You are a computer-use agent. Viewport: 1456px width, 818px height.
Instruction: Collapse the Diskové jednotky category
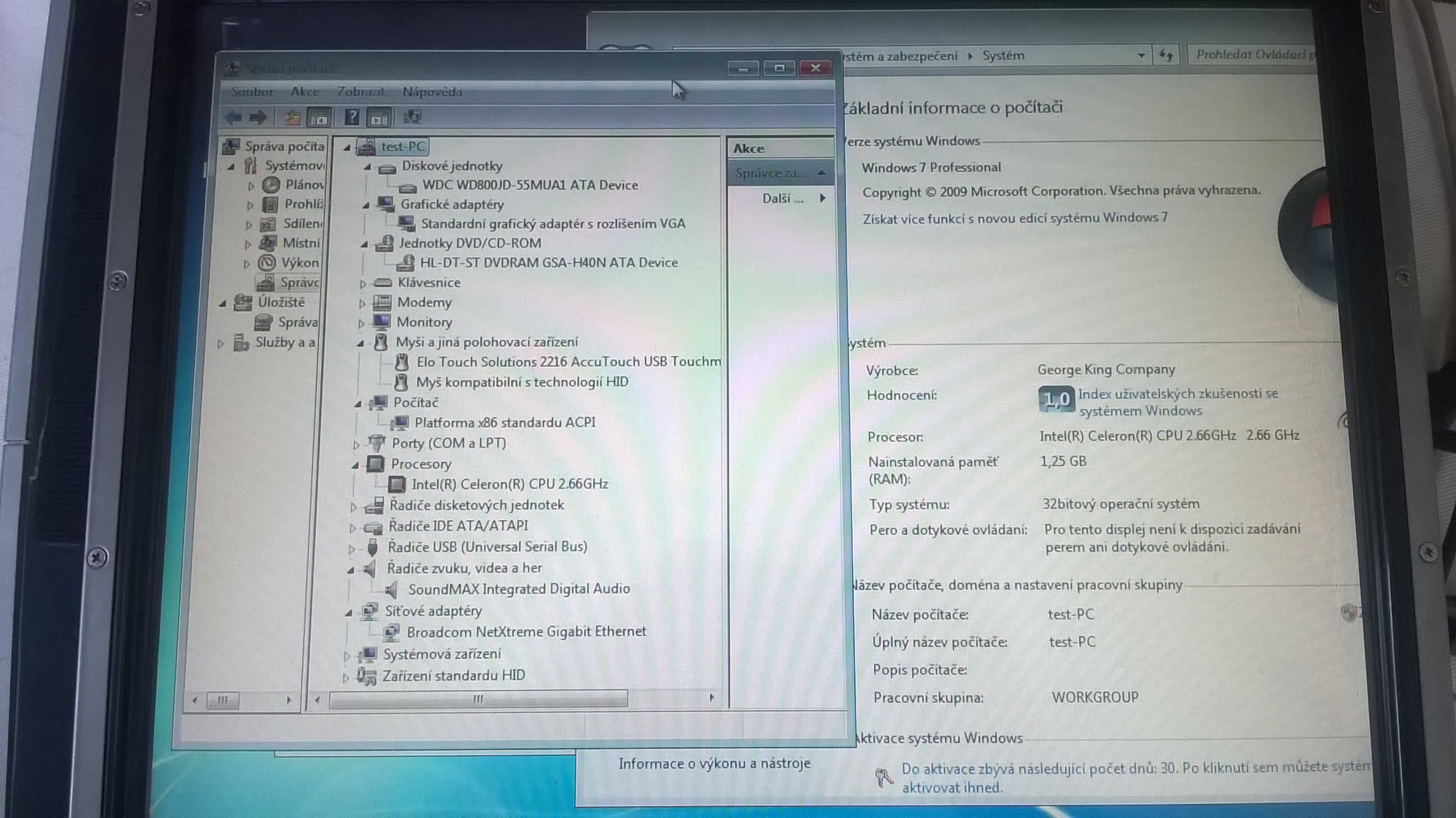click(367, 167)
